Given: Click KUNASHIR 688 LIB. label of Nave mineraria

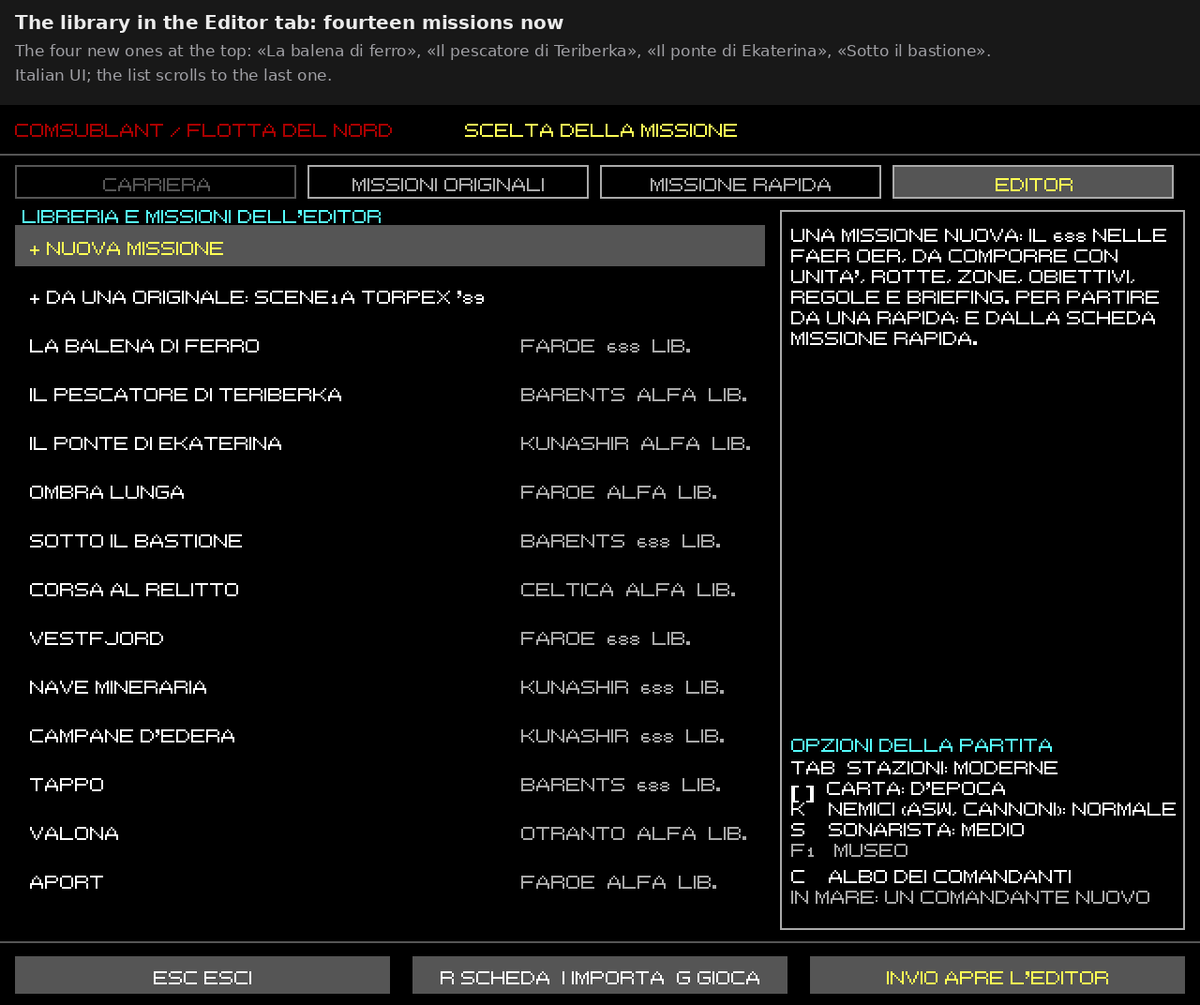Looking at the screenshot, I should pos(622,687).
